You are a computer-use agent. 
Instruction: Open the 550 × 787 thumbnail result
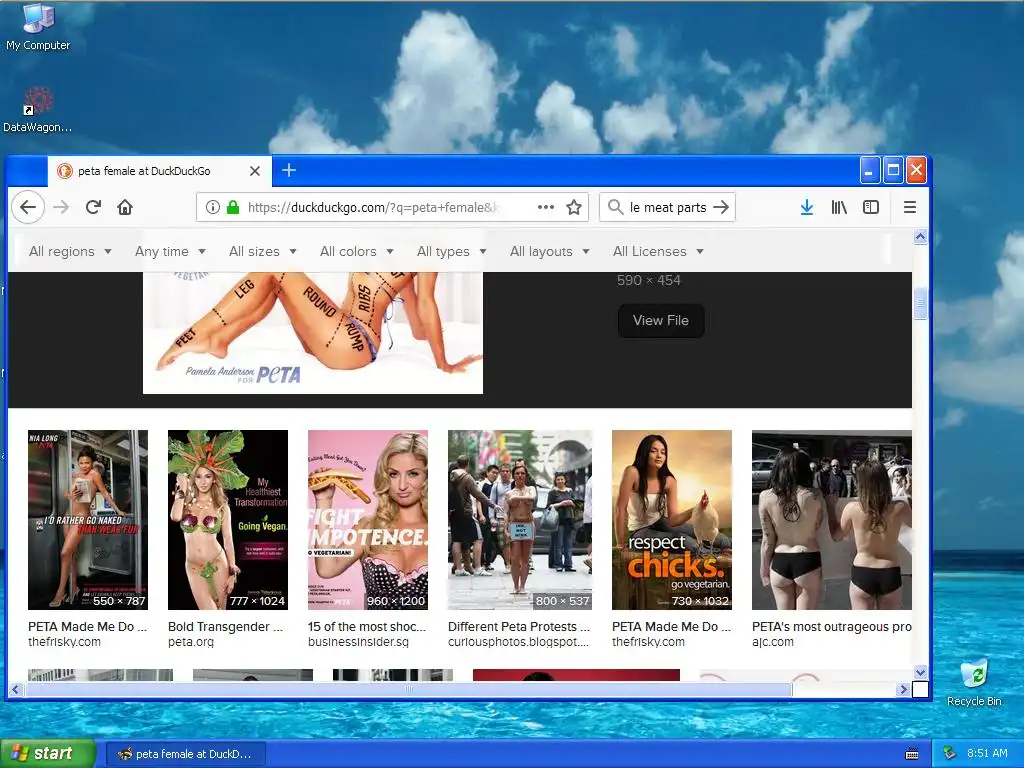(88, 520)
